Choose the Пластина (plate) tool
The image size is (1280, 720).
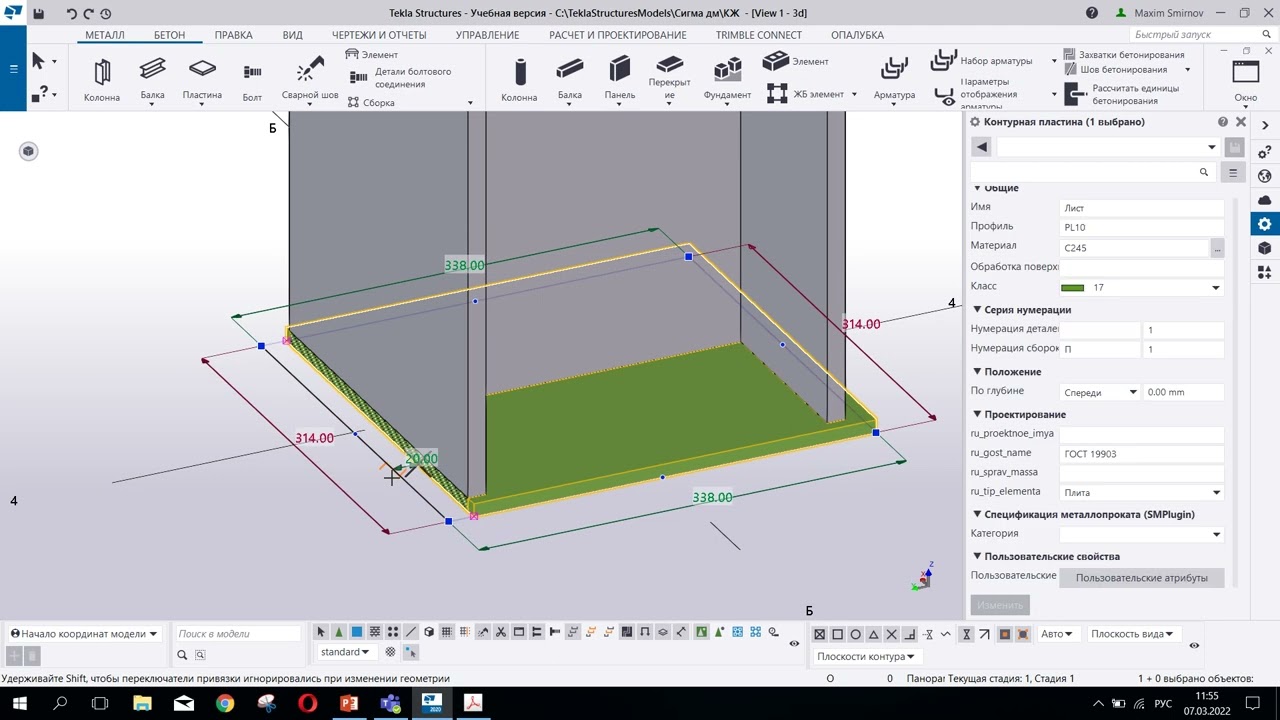click(x=202, y=79)
